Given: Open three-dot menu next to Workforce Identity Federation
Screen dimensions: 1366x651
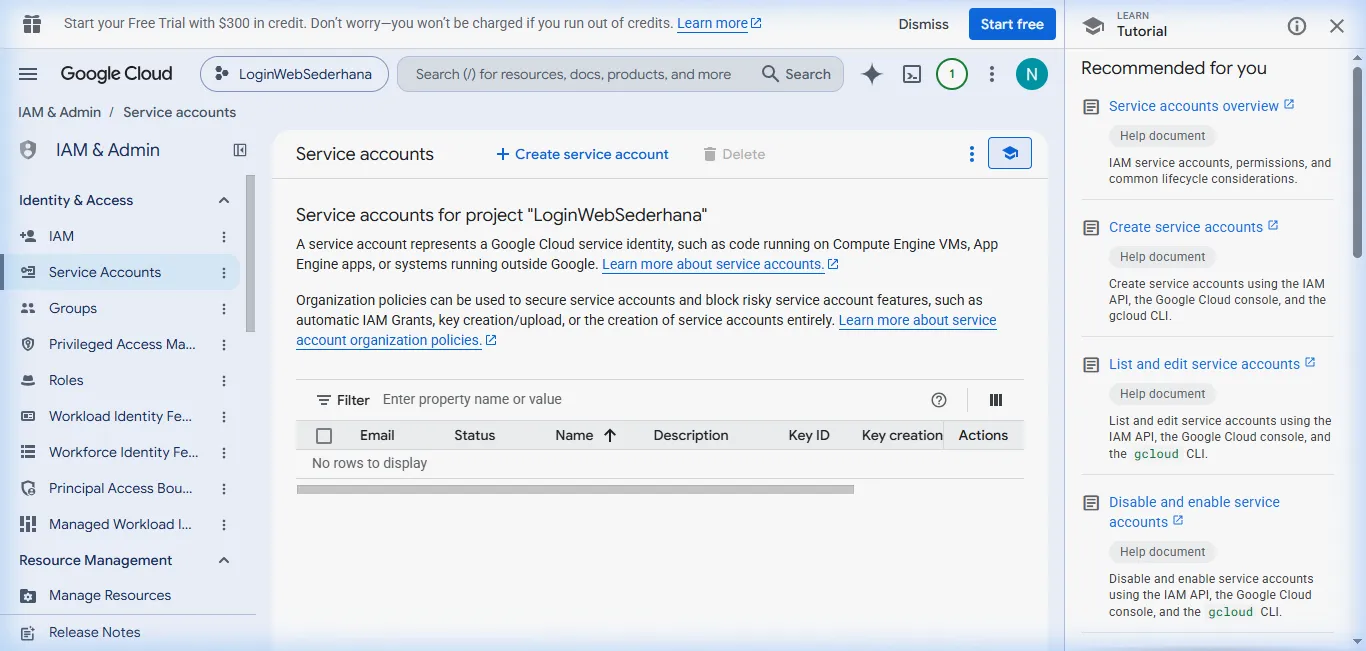Looking at the screenshot, I should coord(224,453).
